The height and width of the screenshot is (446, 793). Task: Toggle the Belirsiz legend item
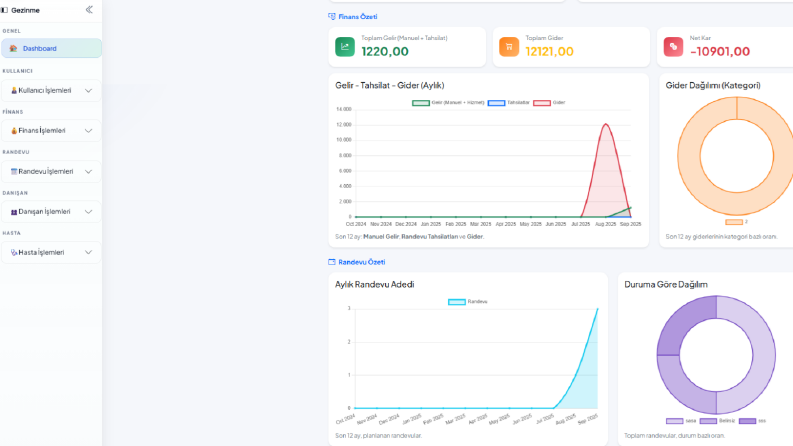click(717, 421)
